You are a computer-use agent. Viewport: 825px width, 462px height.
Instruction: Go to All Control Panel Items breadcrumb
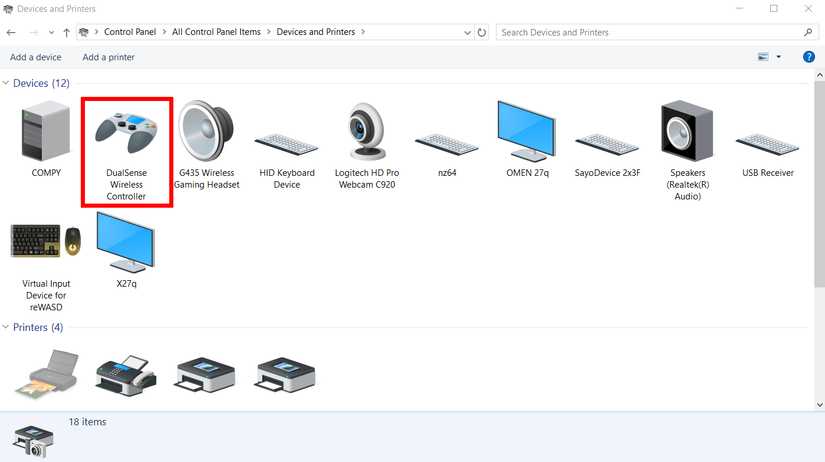216,32
